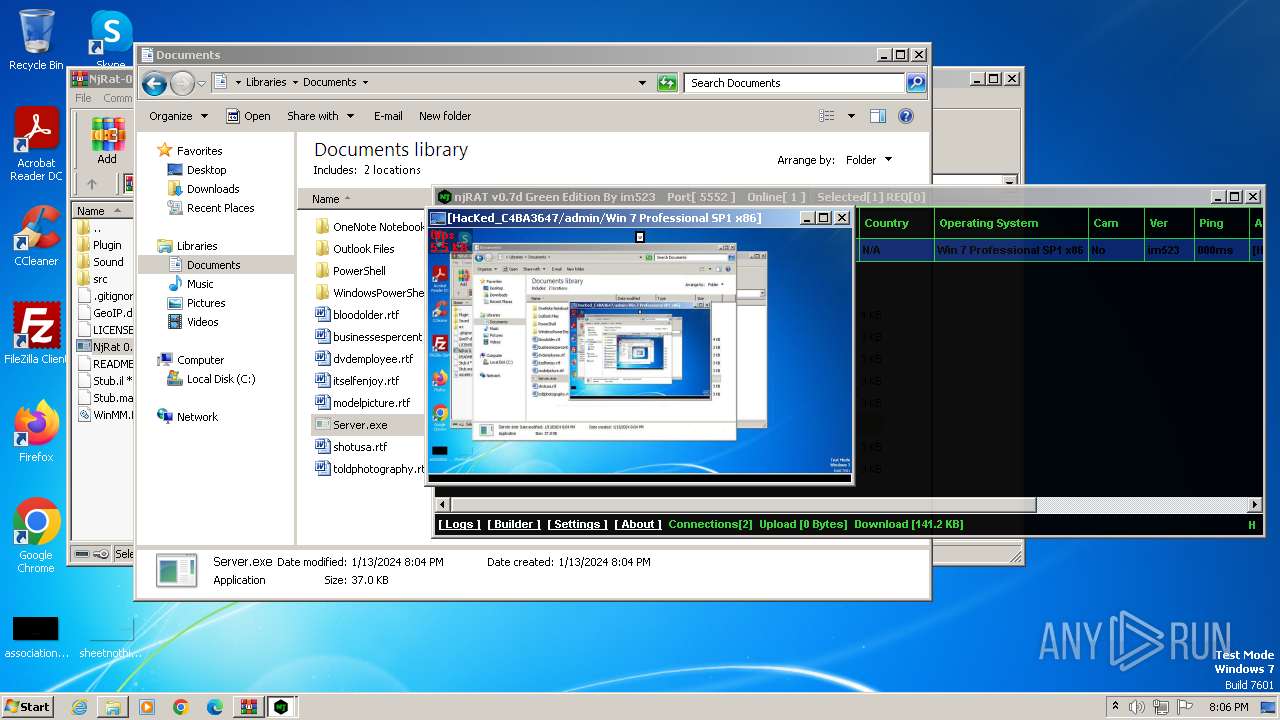1280x720 pixels.
Task: Click Back arrow in Documents window
Action: coord(154,83)
